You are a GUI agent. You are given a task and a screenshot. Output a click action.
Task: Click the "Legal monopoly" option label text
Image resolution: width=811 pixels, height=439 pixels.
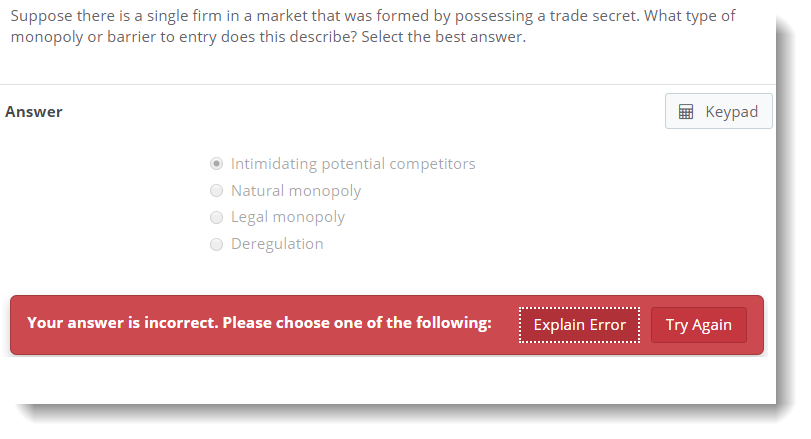click(x=288, y=217)
